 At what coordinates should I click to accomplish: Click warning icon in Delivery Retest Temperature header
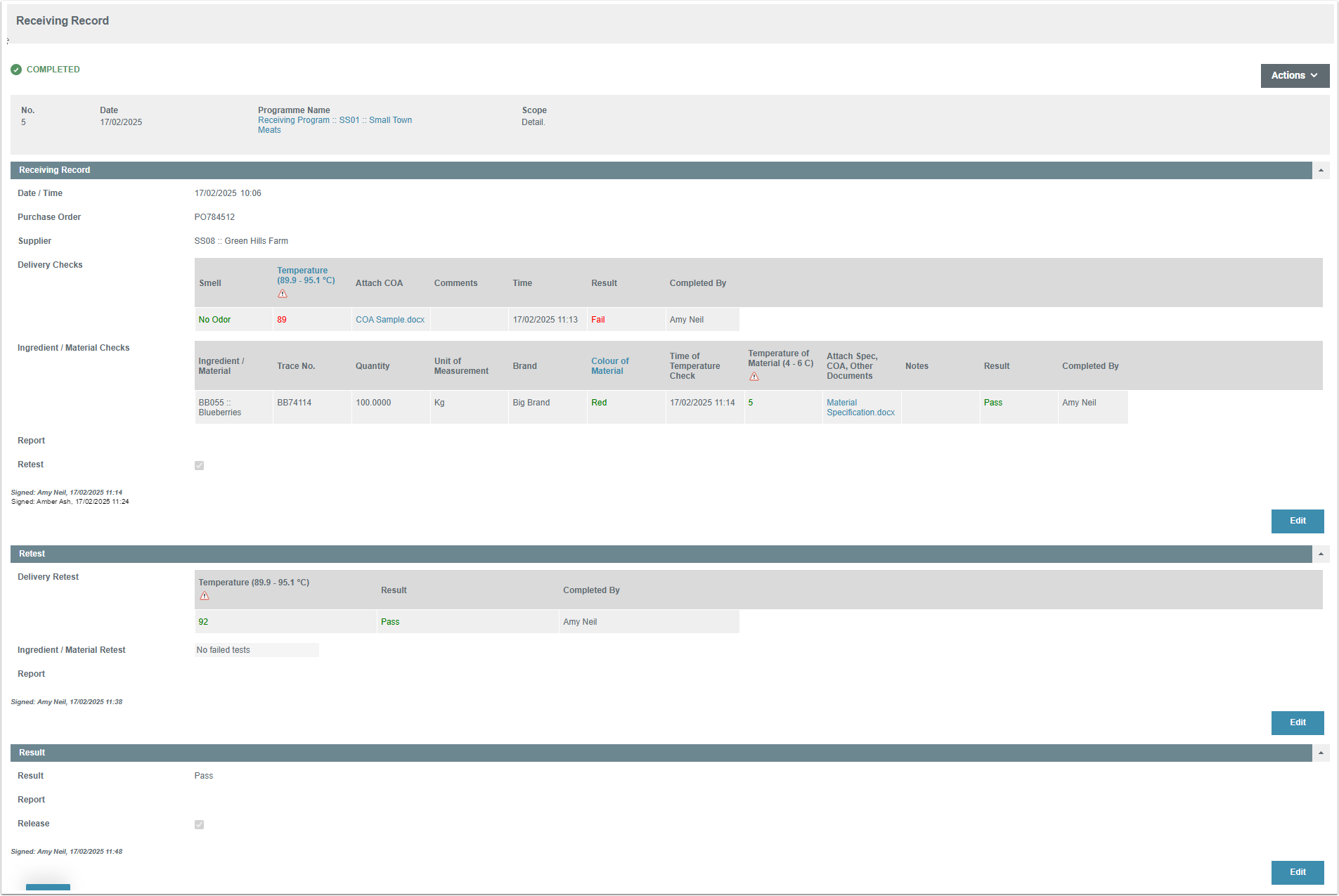point(205,596)
